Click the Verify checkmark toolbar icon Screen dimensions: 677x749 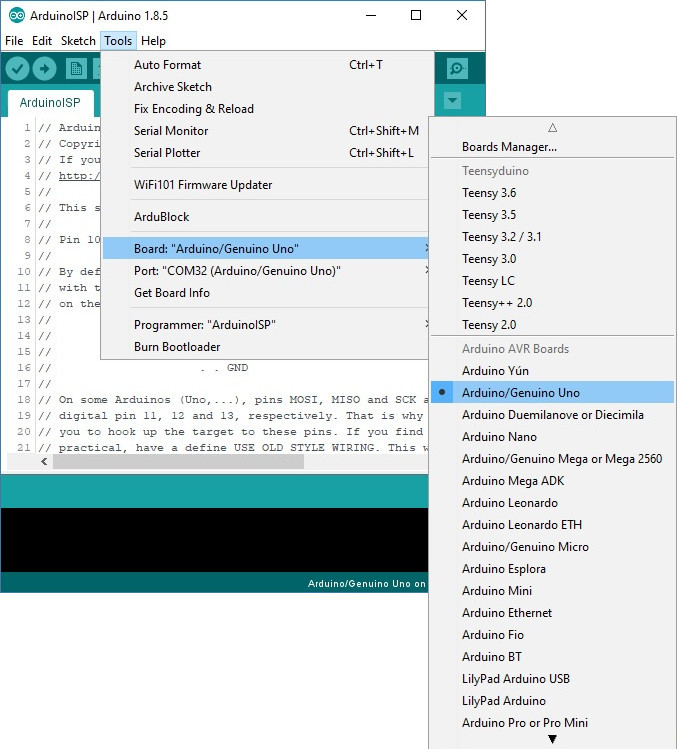[17, 69]
